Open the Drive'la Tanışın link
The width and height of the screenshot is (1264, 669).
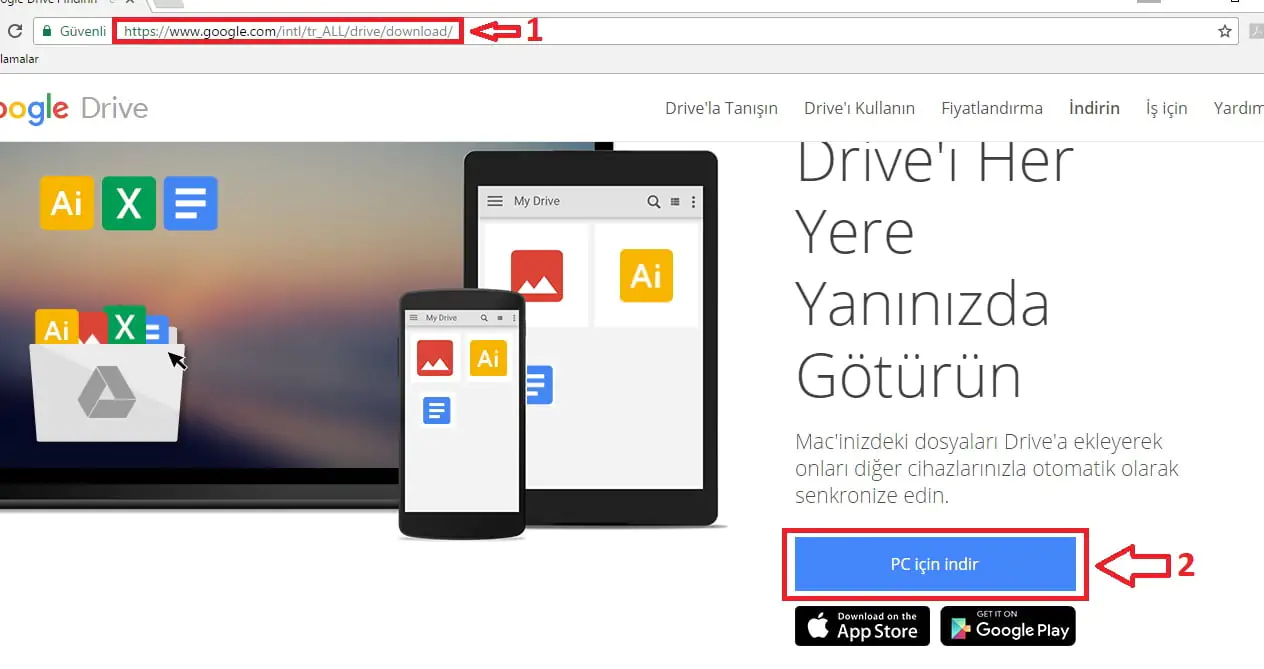point(721,108)
